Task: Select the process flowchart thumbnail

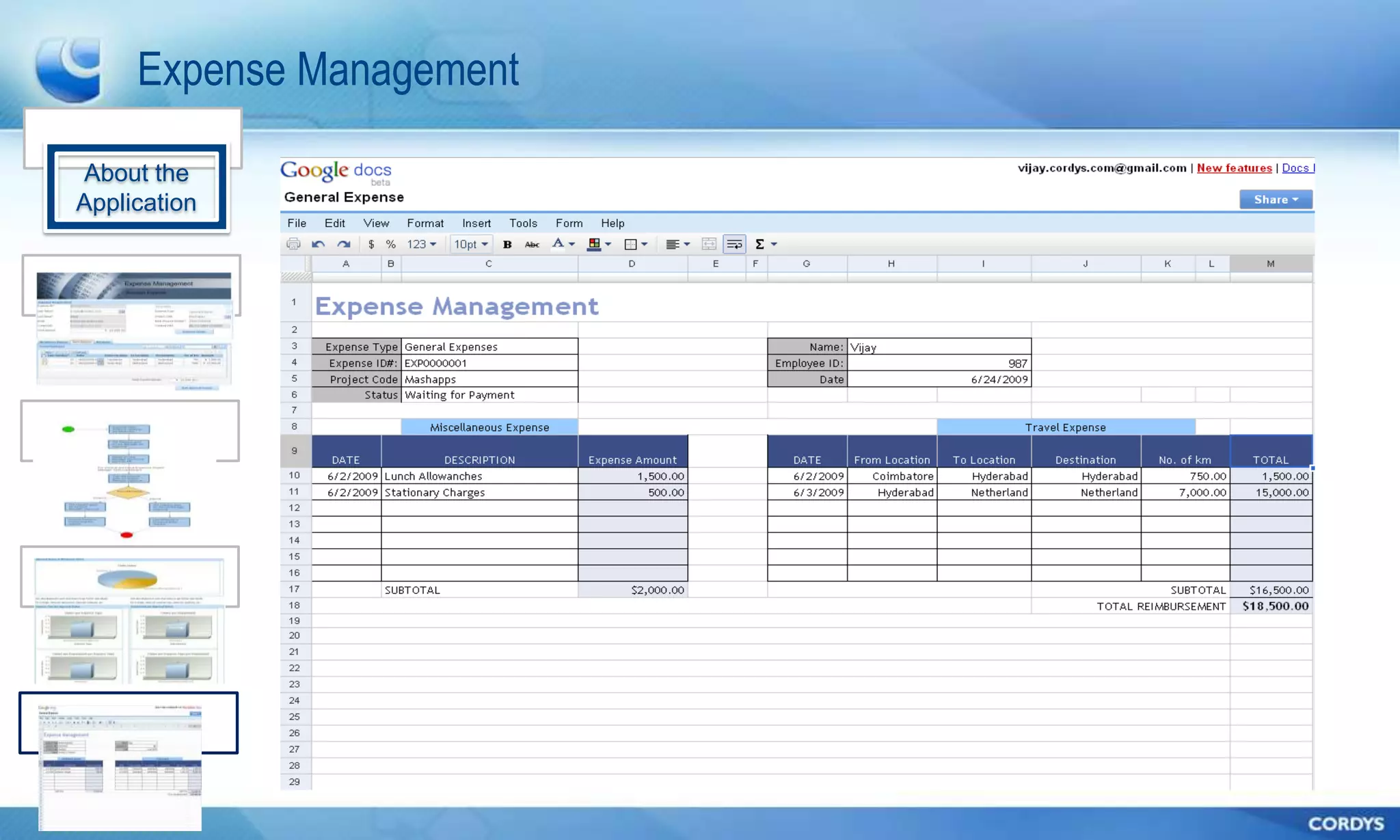Action: pos(128,480)
